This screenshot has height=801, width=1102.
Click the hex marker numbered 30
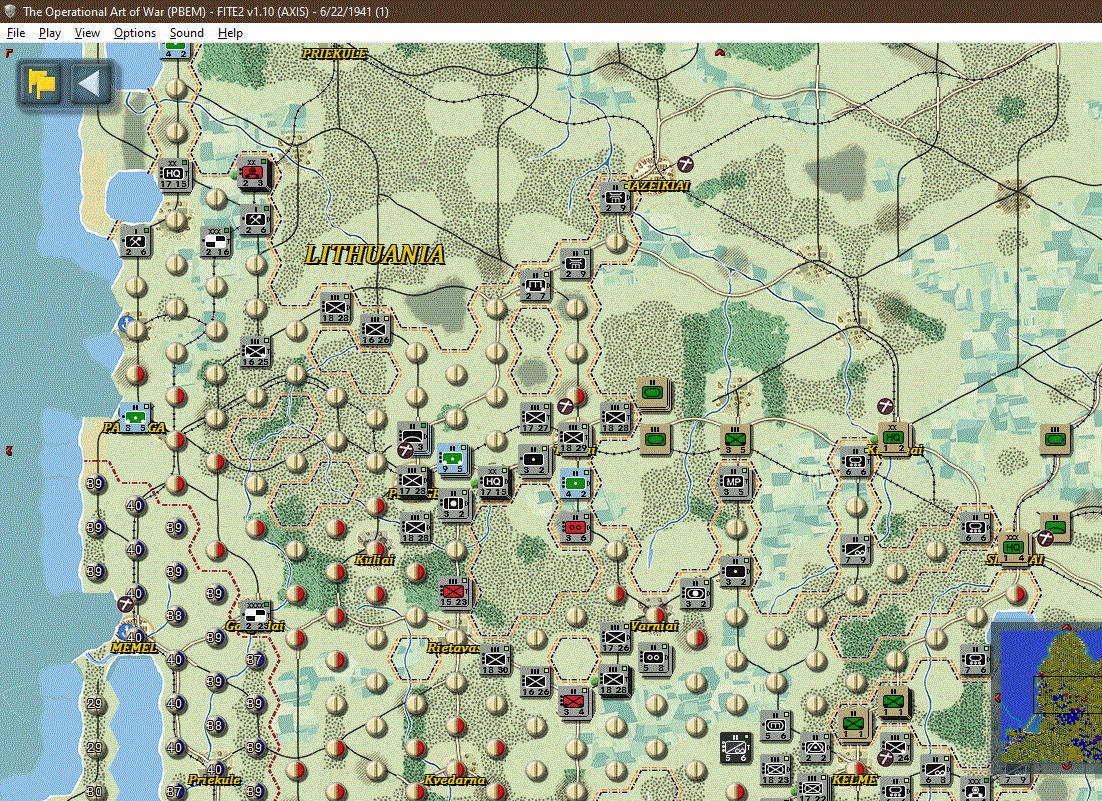click(x=94, y=791)
